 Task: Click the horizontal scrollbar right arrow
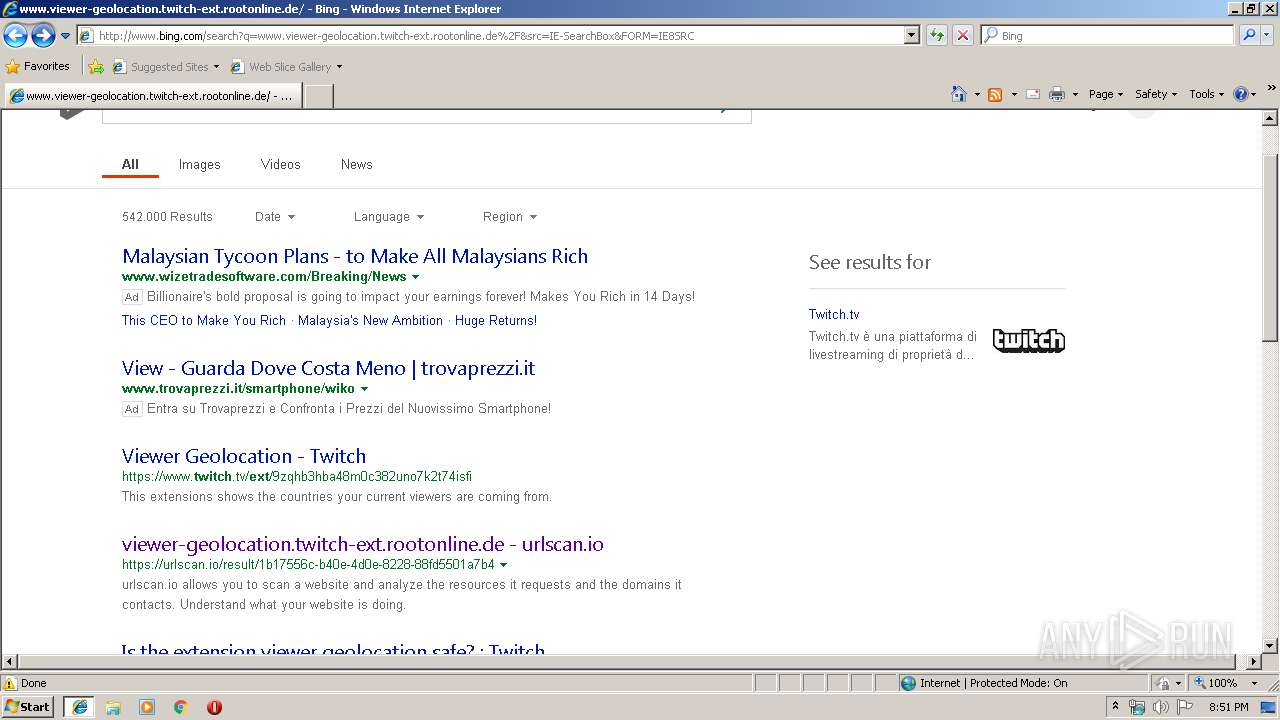(1254, 662)
